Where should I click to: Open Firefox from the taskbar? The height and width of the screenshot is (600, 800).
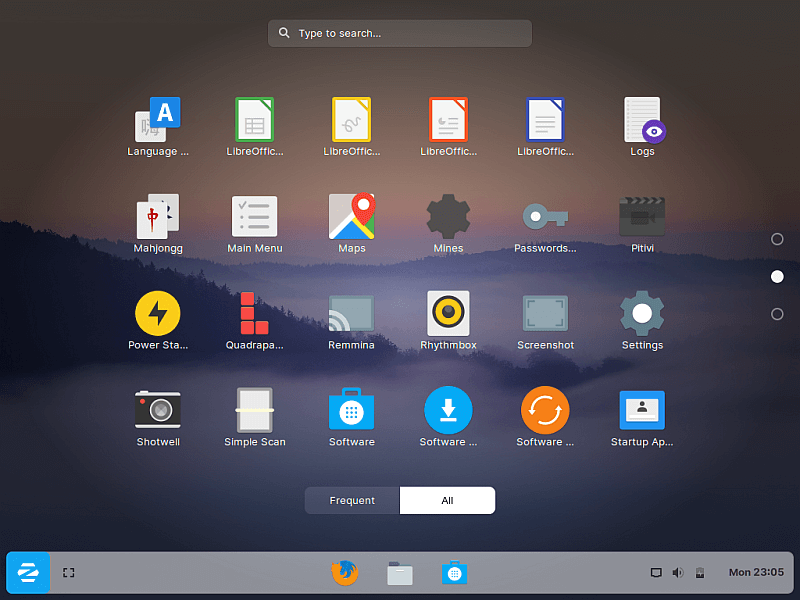tap(344, 572)
